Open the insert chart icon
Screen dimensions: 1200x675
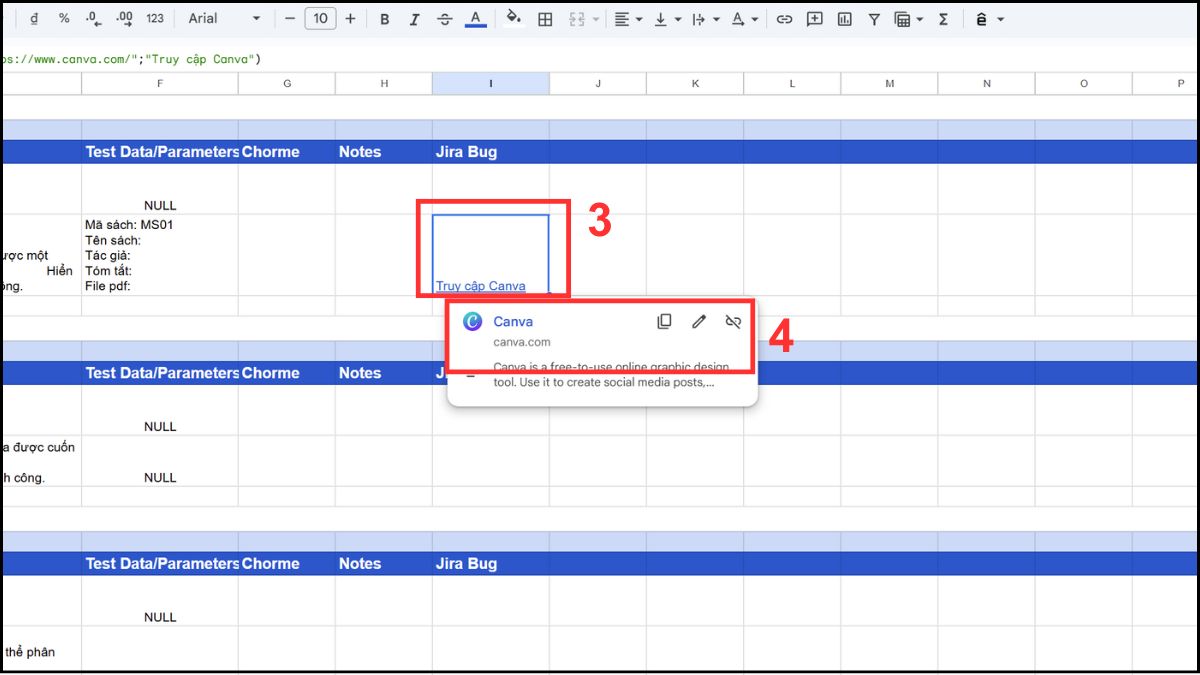[x=844, y=18]
